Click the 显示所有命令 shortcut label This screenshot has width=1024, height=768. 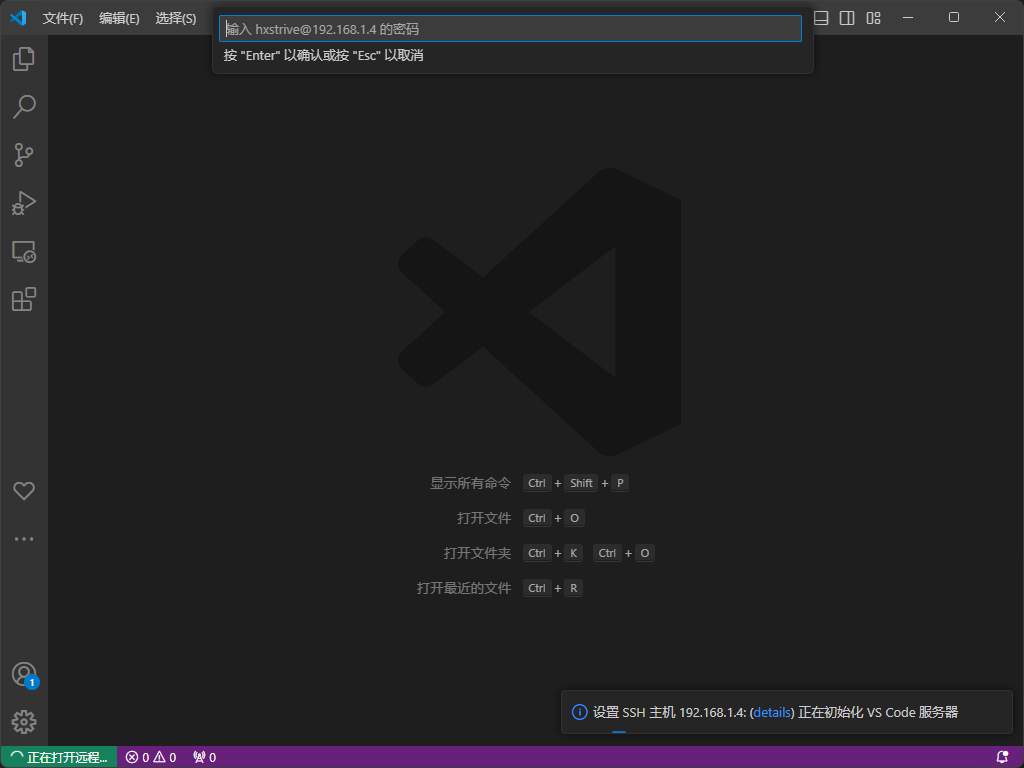point(470,483)
